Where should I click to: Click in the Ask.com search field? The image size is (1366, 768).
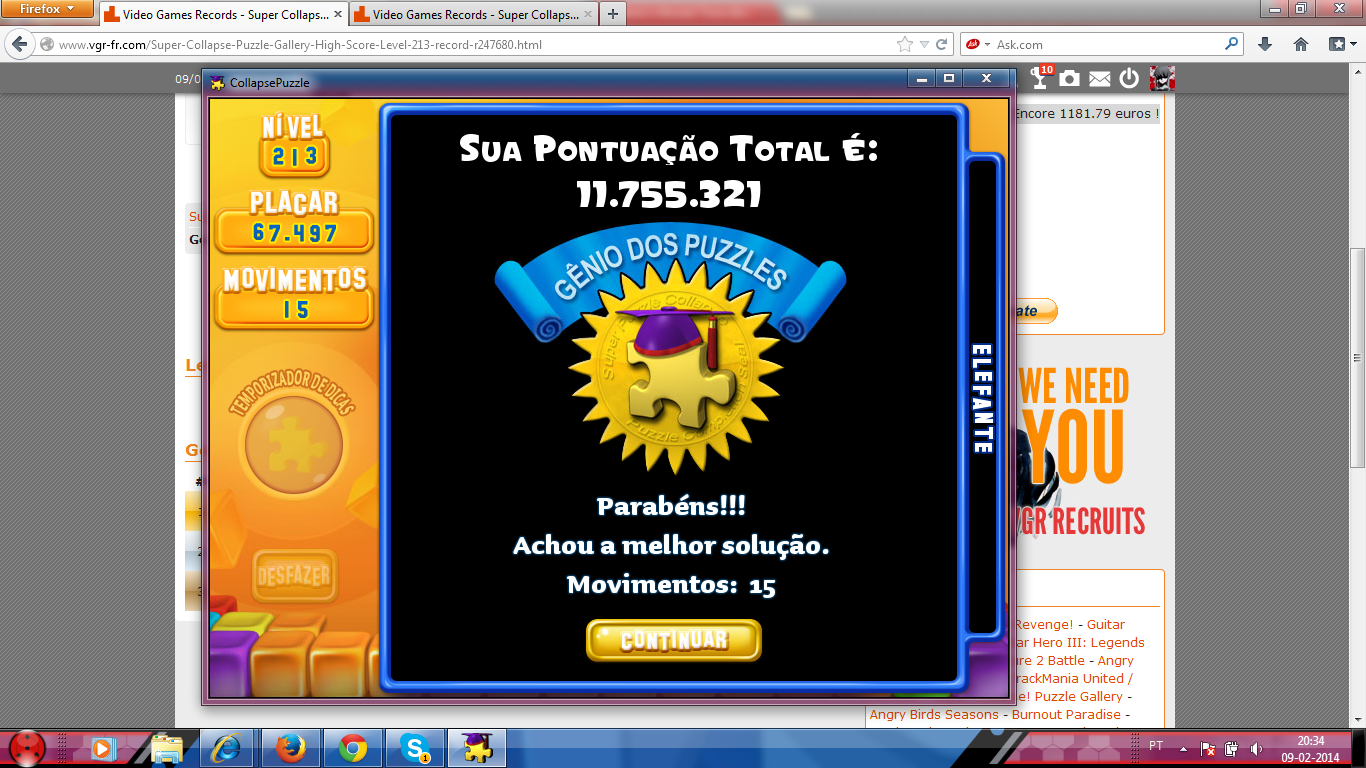point(1105,44)
